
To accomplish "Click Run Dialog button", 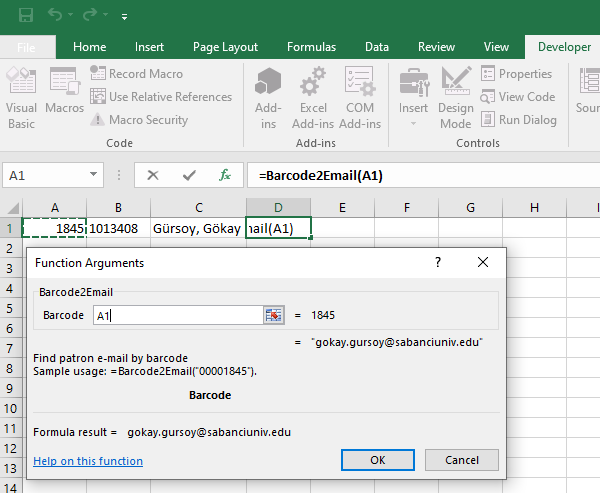I will (518, 119).
